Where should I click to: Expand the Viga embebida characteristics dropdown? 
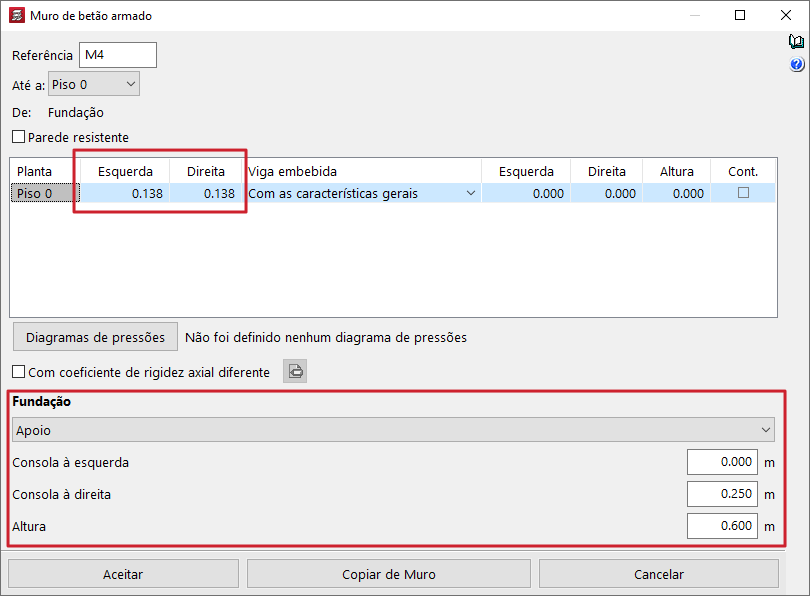(470, 194)
